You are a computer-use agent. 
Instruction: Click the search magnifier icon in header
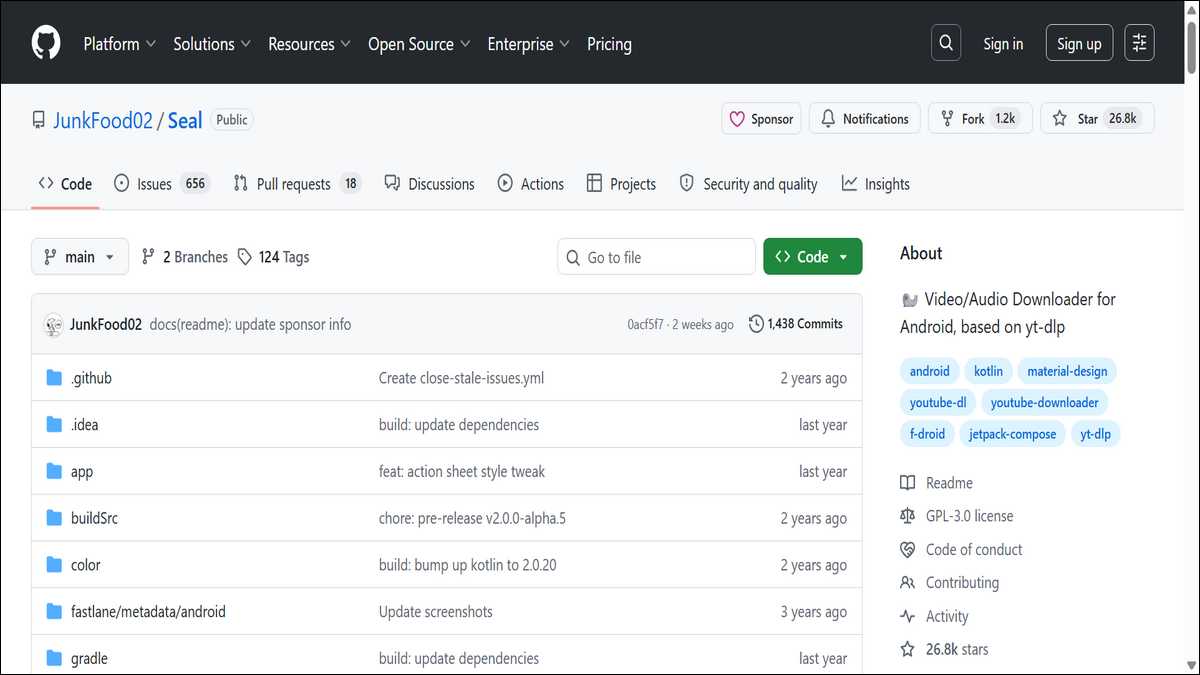click(945, 43)
